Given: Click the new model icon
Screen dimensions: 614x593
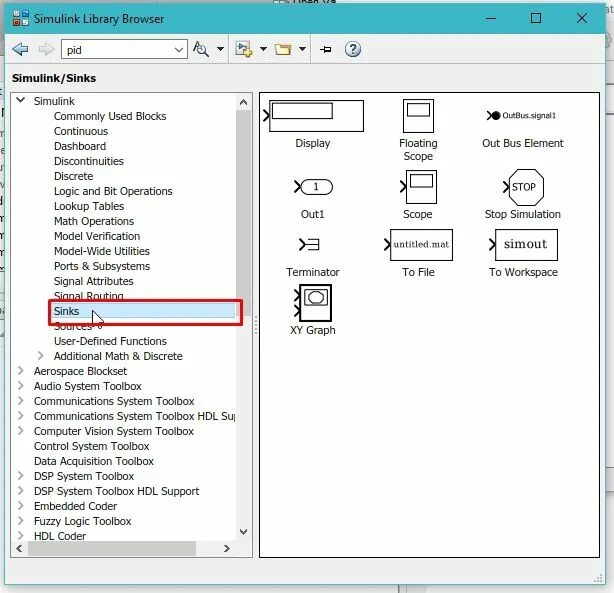Looking at the screenshot, I should (x=243, y=49).
